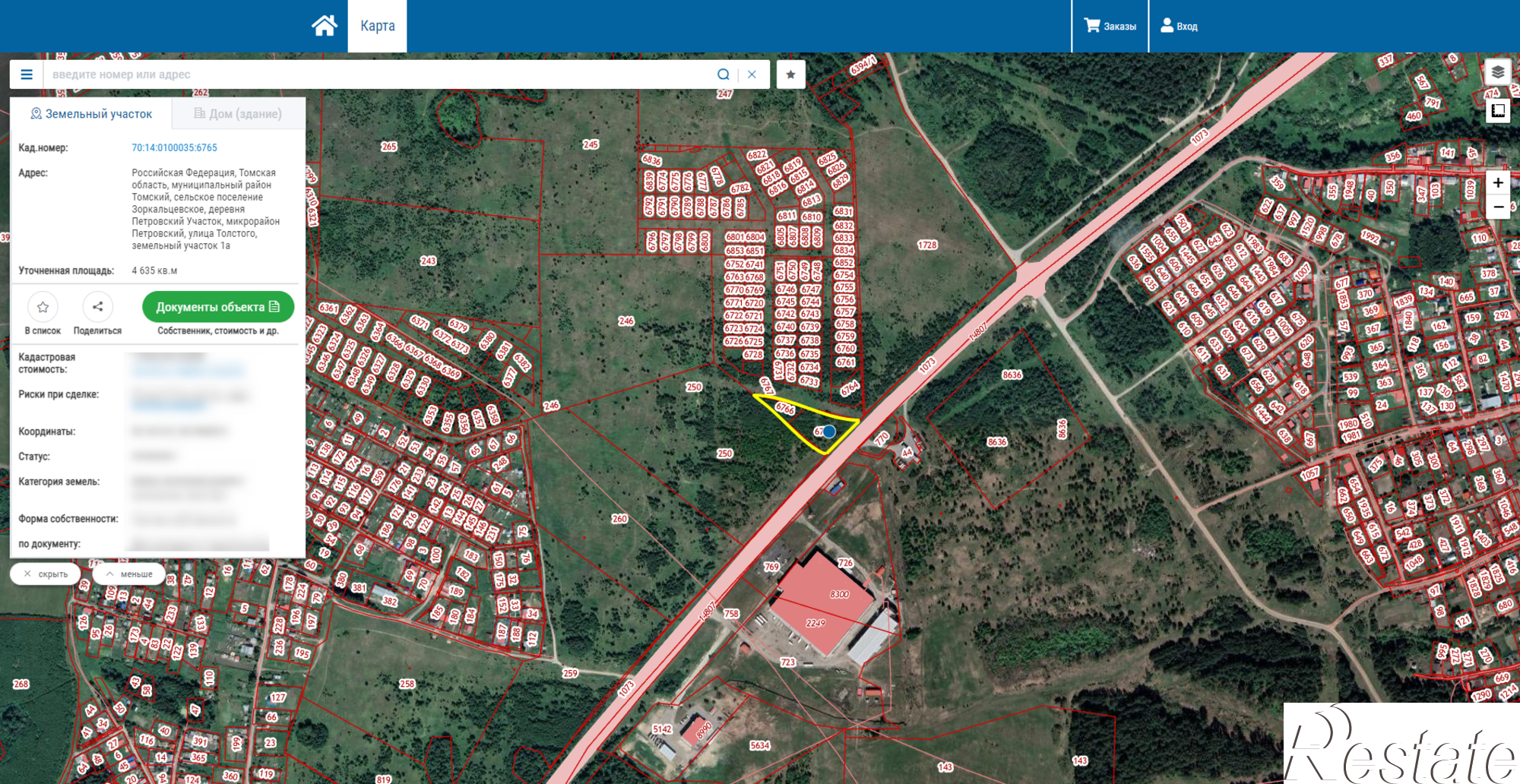1520x784 pixels.
Task: Zoom in the map with plus
Action: pos(1498,183)
